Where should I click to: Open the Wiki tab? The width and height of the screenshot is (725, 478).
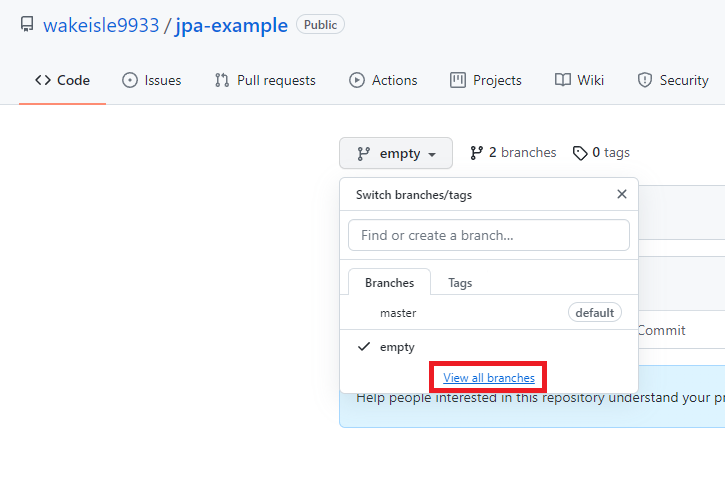click(579, 80)
